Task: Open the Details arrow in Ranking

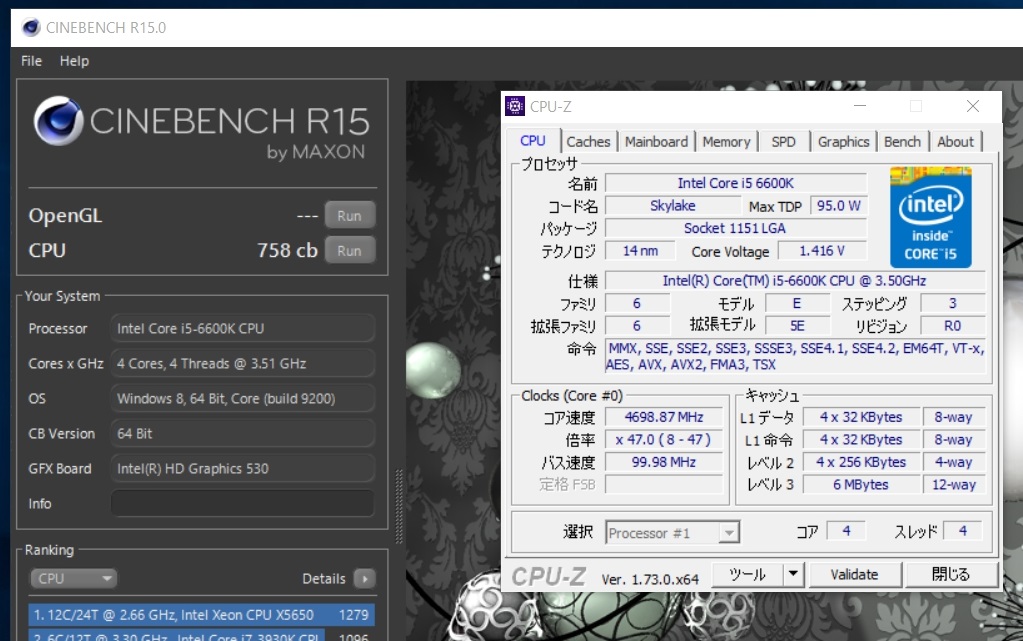Action: pyautogui.click(x=365, y=578)
